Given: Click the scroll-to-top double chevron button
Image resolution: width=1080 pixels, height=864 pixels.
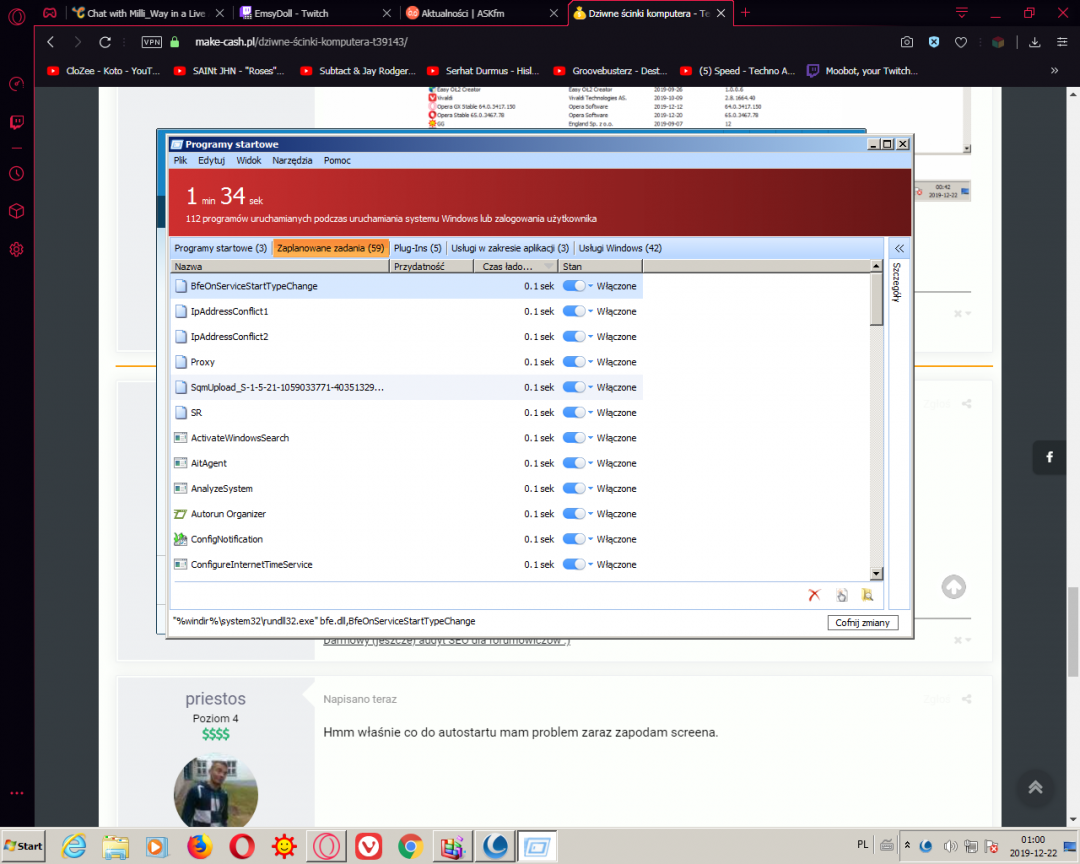Looking at the screenshot, I should pos(1035,787).
